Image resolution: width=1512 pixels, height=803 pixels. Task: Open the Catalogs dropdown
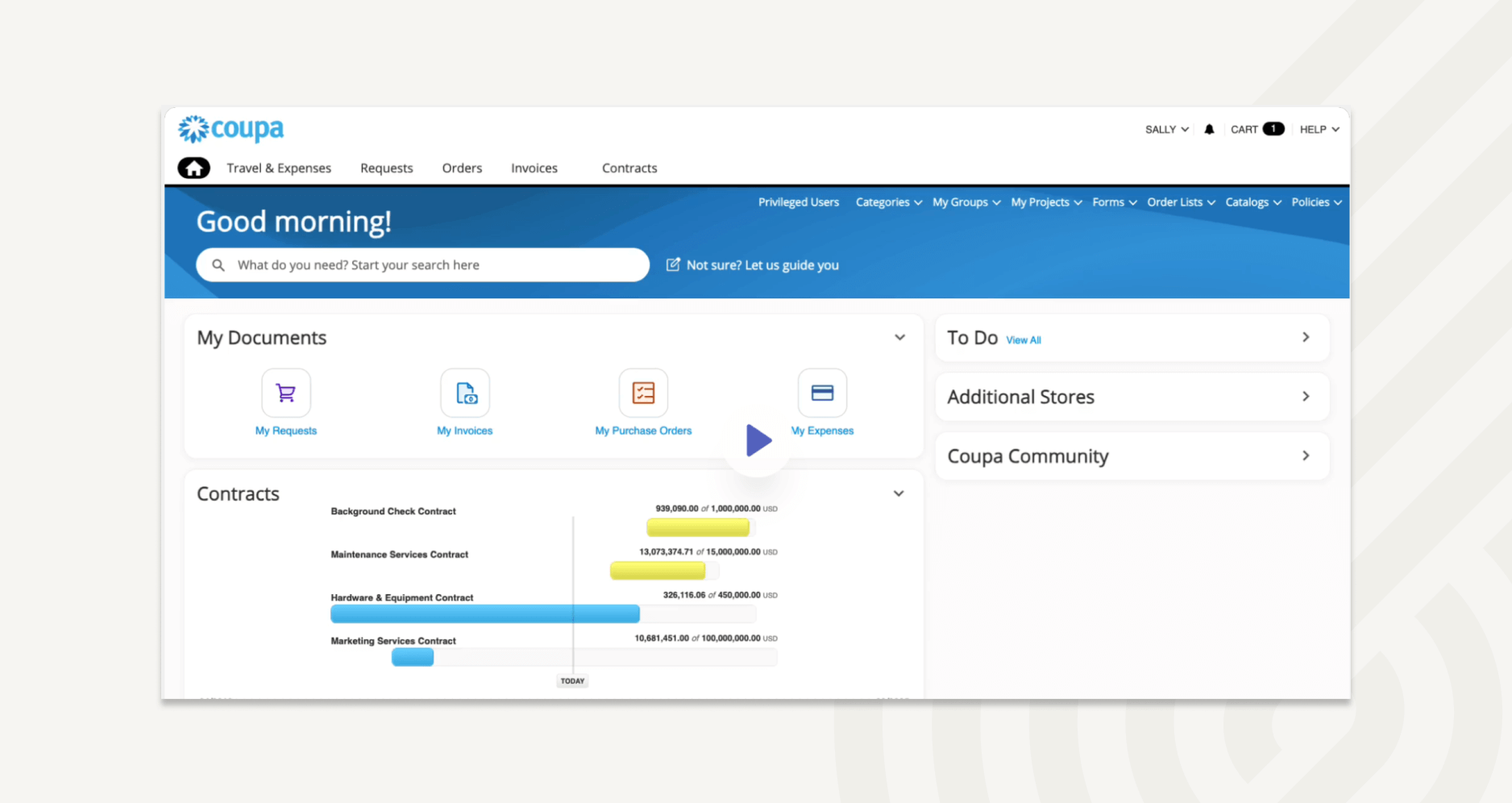[x=1253, y=202]
